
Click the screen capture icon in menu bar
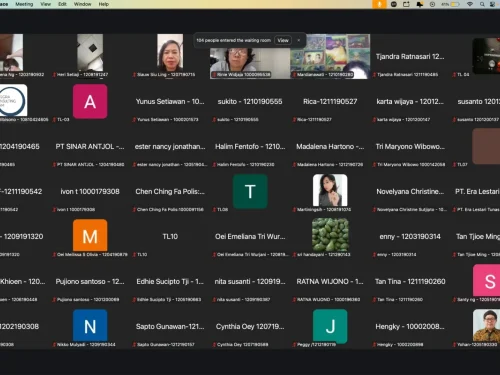tap(406, 4)
